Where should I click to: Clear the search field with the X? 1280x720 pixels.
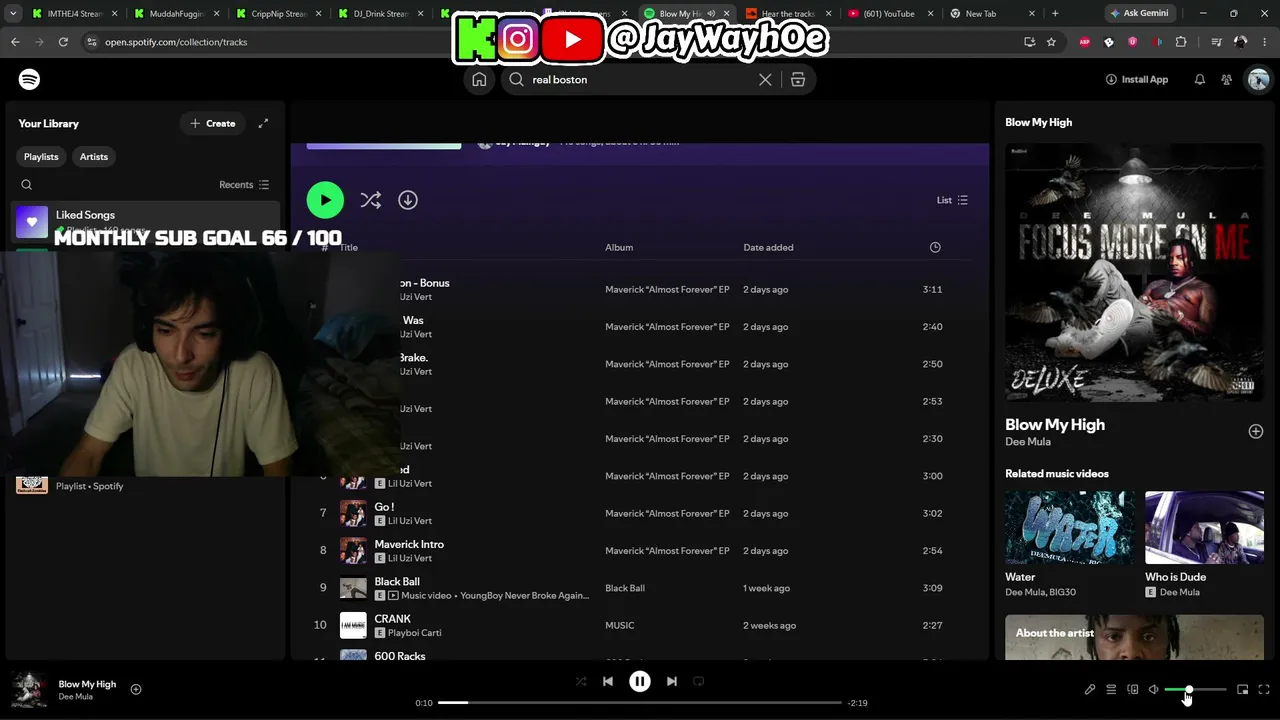tap(765, 80)
